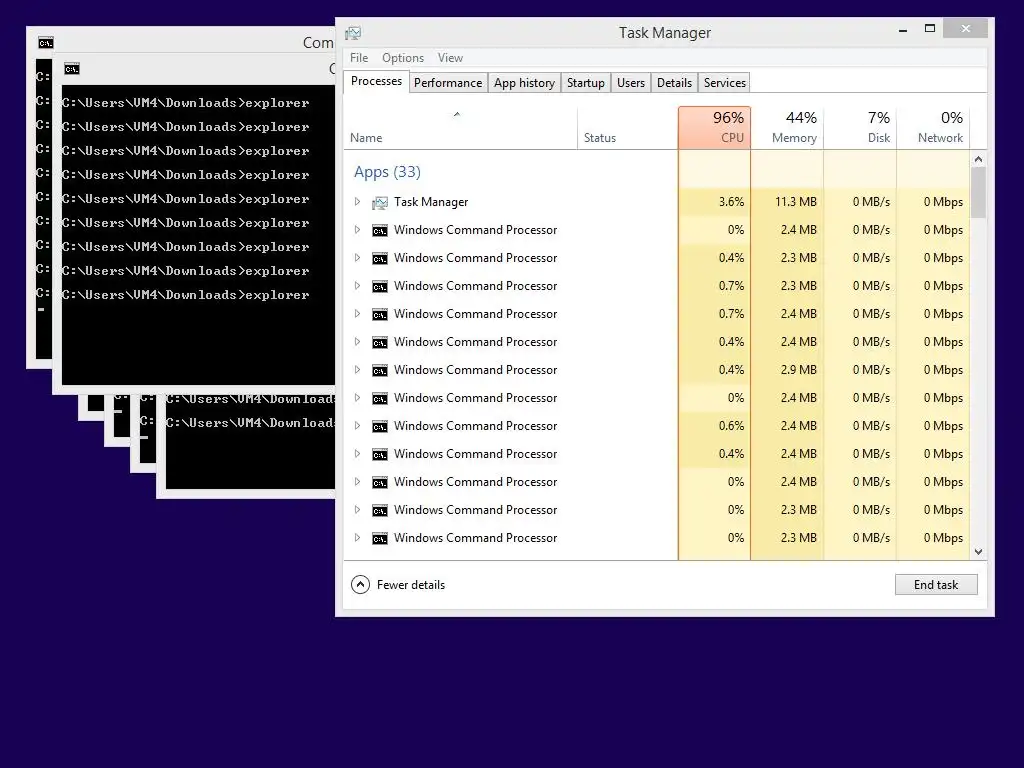This screenshot has width=1024, height=768.
Task: Click the cmd icon of the 2.9 MB process
Action: point(379,370)
